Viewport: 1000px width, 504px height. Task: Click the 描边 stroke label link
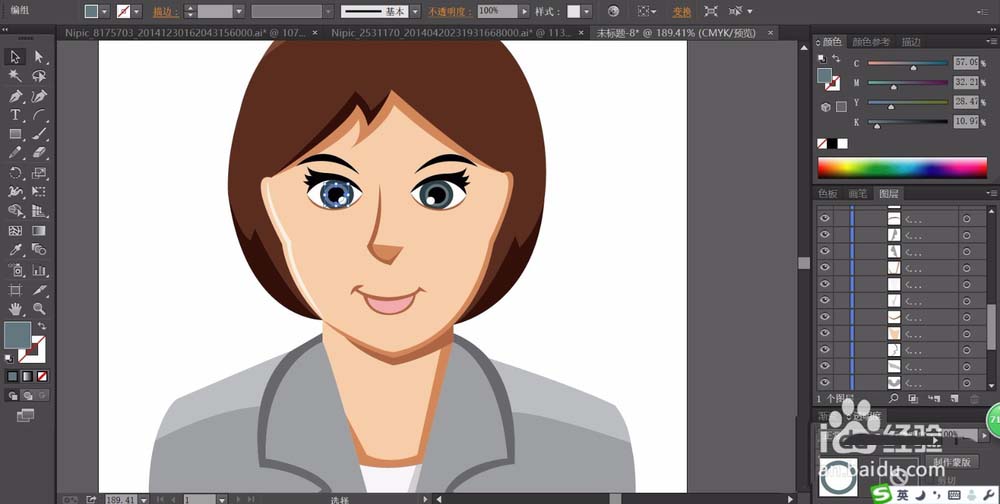pyautogui.click(x=161, y=12)
